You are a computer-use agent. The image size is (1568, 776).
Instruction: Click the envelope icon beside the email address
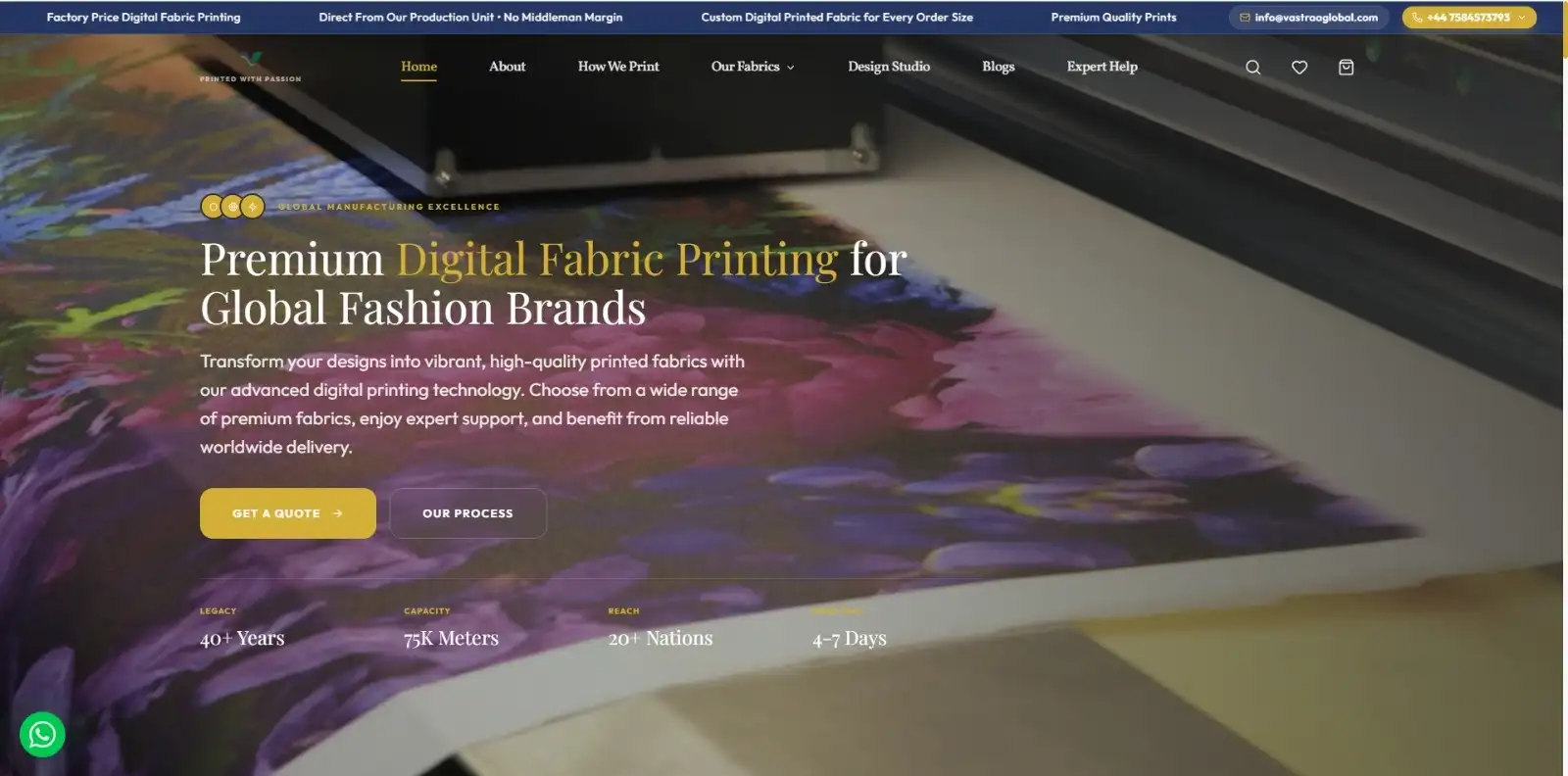tap(1245, 18)
